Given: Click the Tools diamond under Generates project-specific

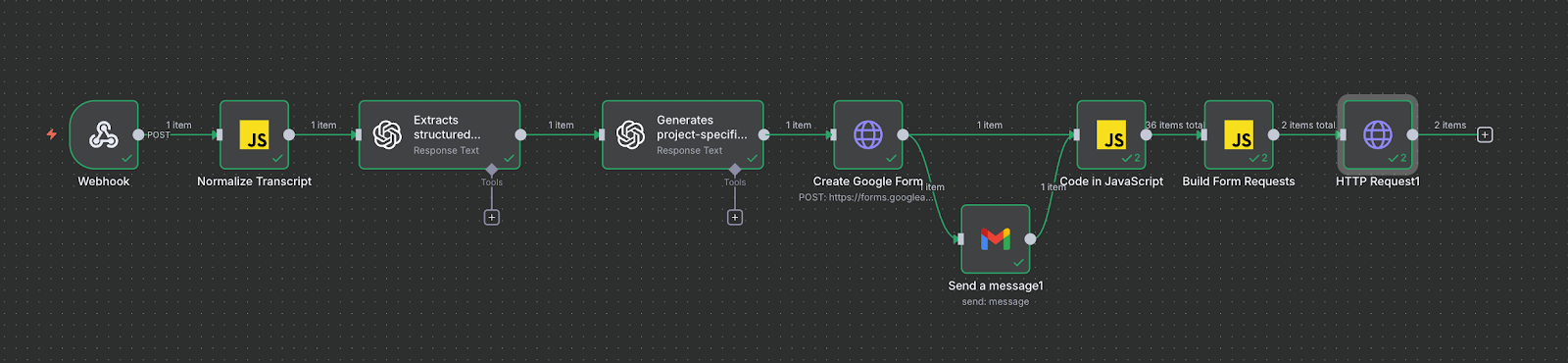Looking at the screenshot, I should pos(735,170).
